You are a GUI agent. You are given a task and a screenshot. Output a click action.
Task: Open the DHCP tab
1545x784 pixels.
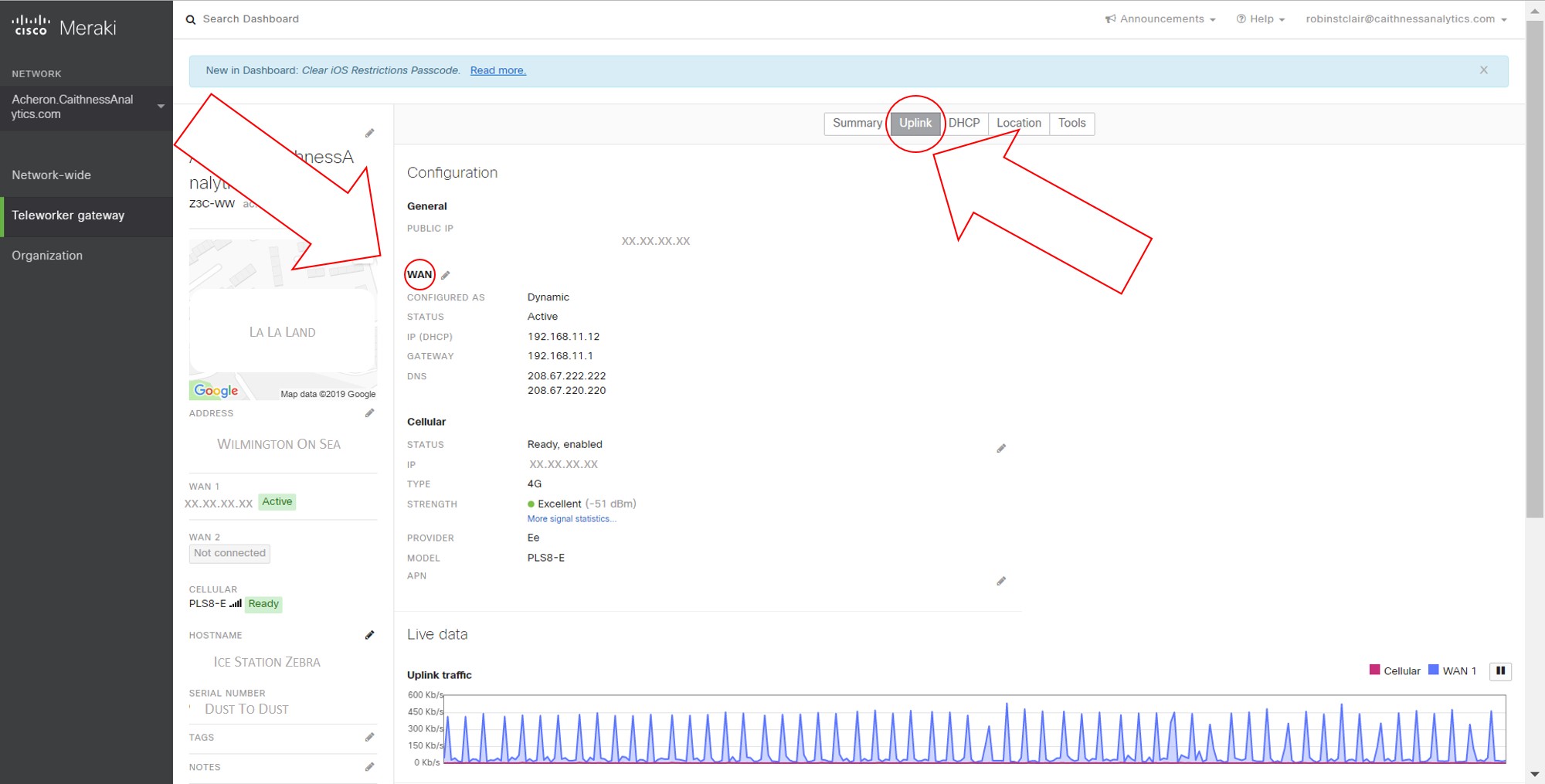pos(964,123)
